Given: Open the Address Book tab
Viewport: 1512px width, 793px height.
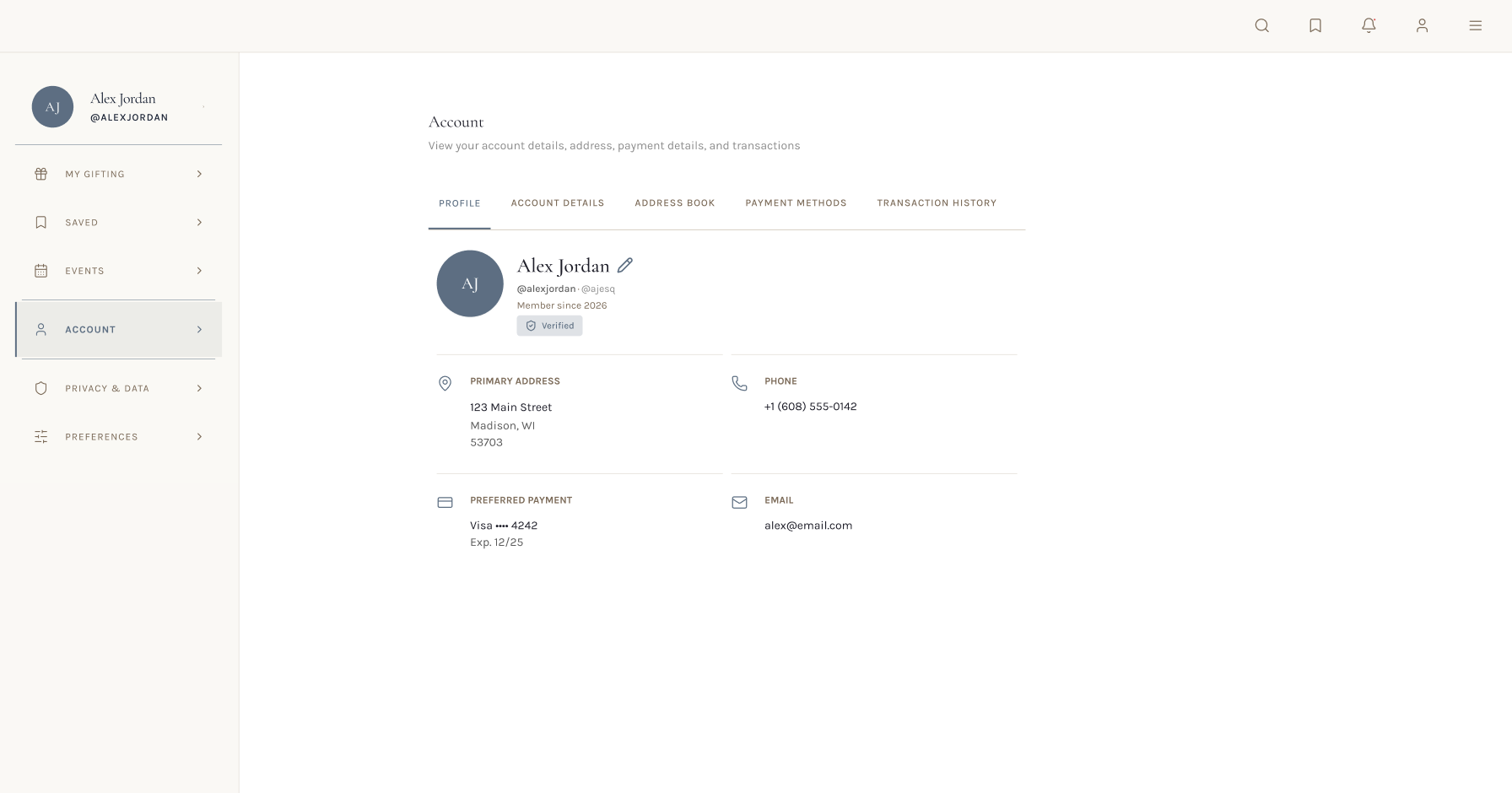Looking at the screenshot, I should pos(674,203).
